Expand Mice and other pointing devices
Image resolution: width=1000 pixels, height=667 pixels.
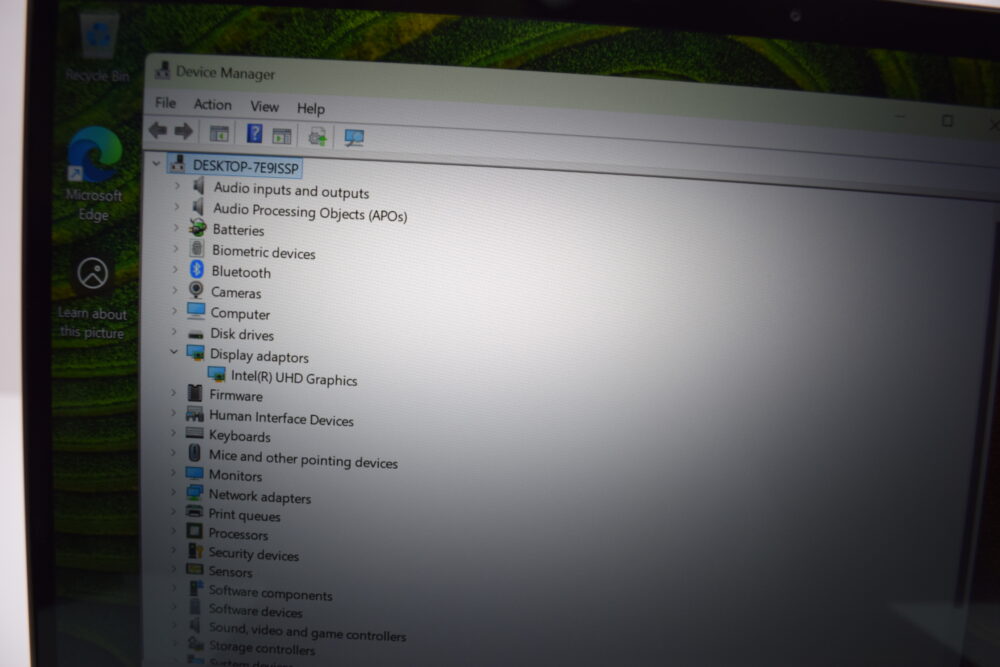pos(173,453)
